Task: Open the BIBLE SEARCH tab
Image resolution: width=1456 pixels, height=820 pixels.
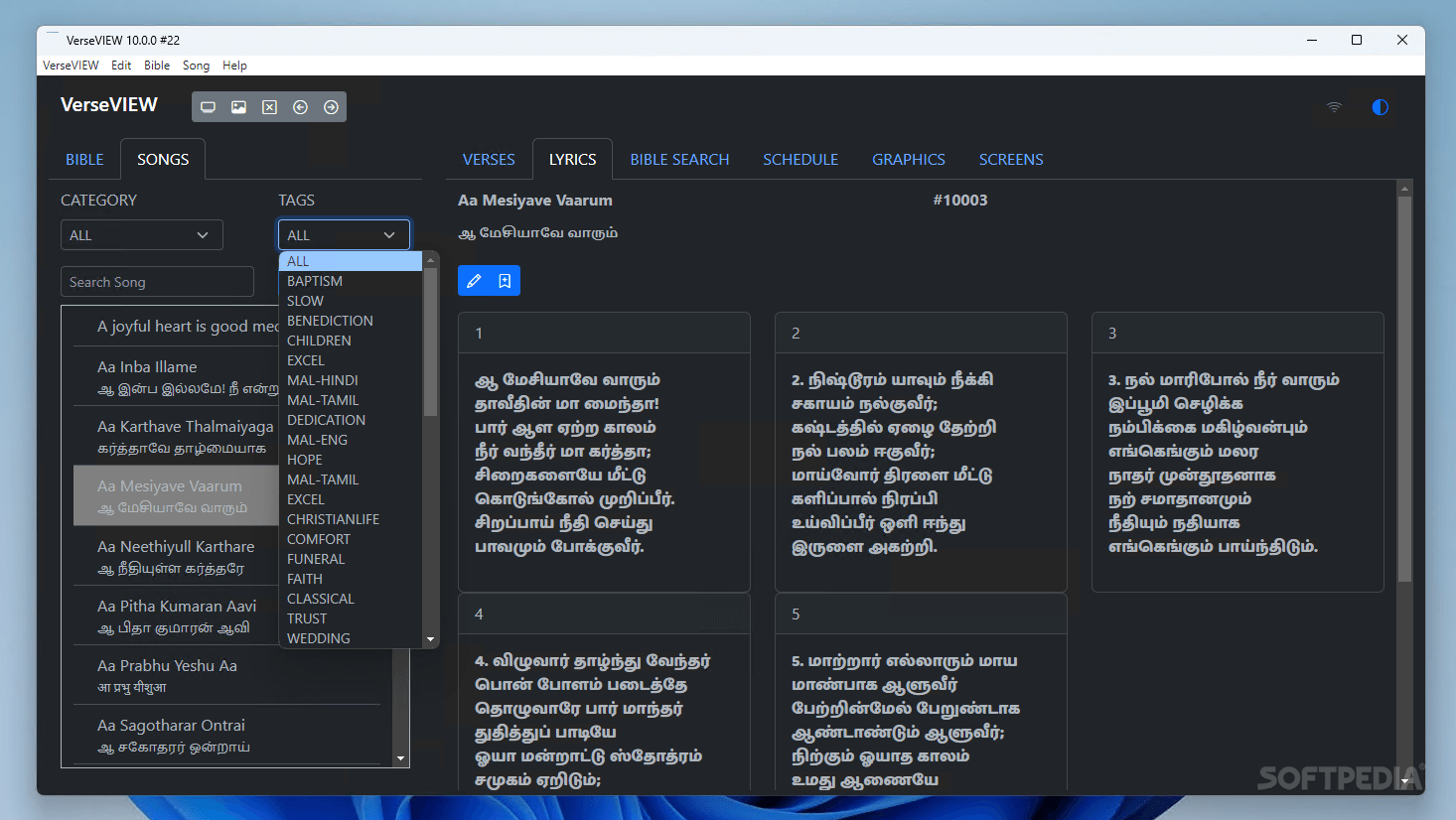Action: pyautogui.click(x=679, y=159)
